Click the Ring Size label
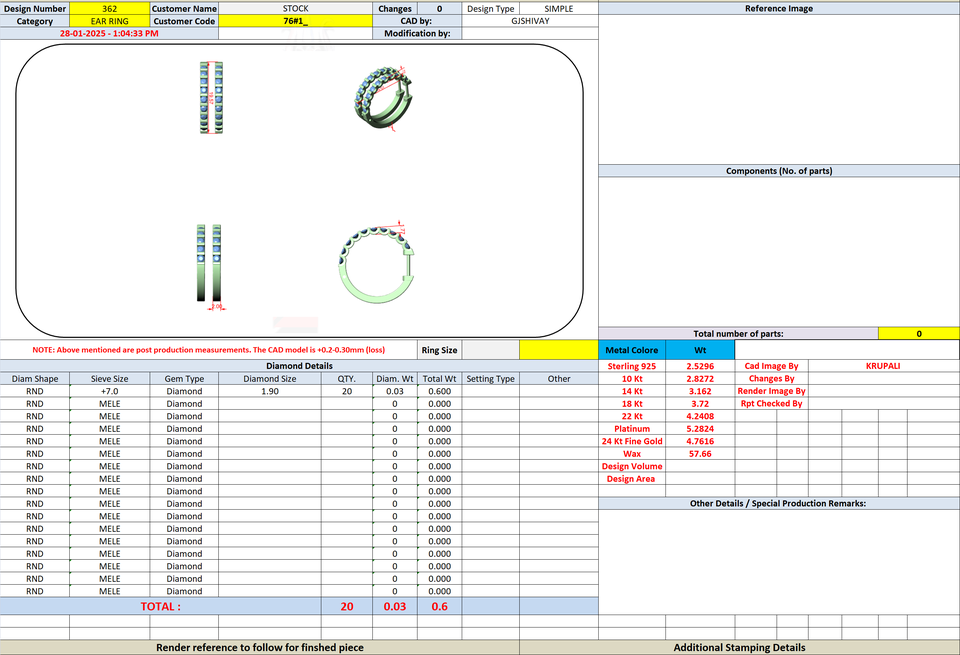The width and height of the screenshot is (960, 655). 439,350
